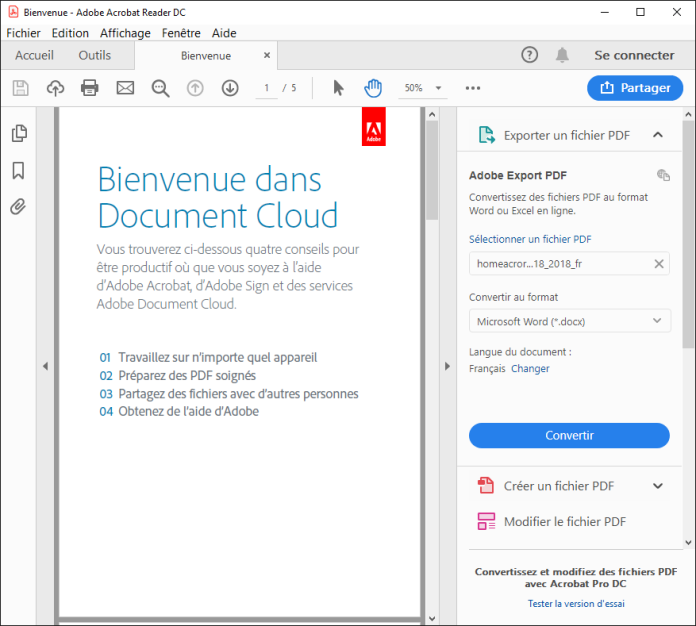Click document vertical scrollbar thumb

(432, 170)
